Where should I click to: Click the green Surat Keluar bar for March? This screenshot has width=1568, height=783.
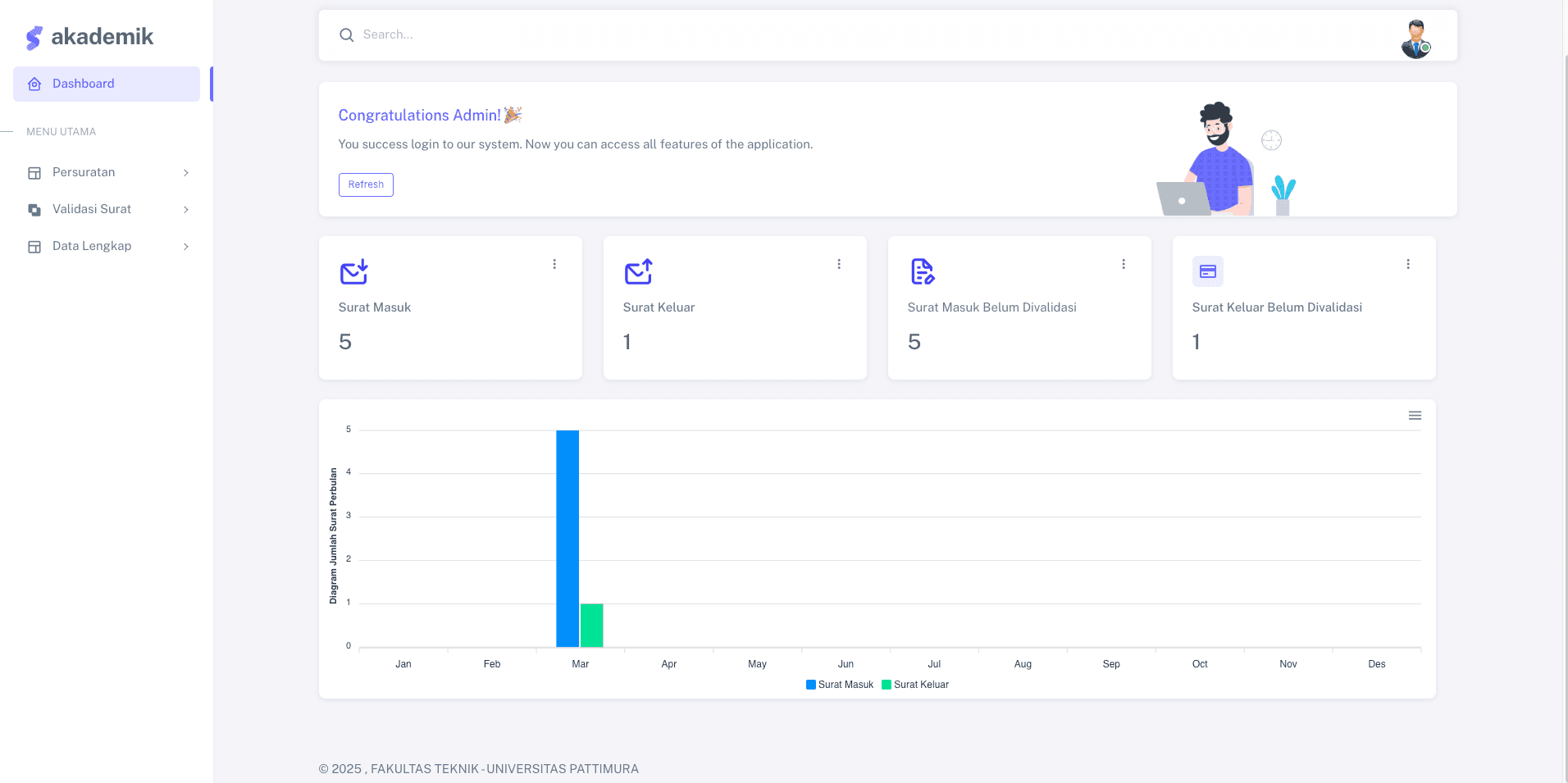point(591,626)
